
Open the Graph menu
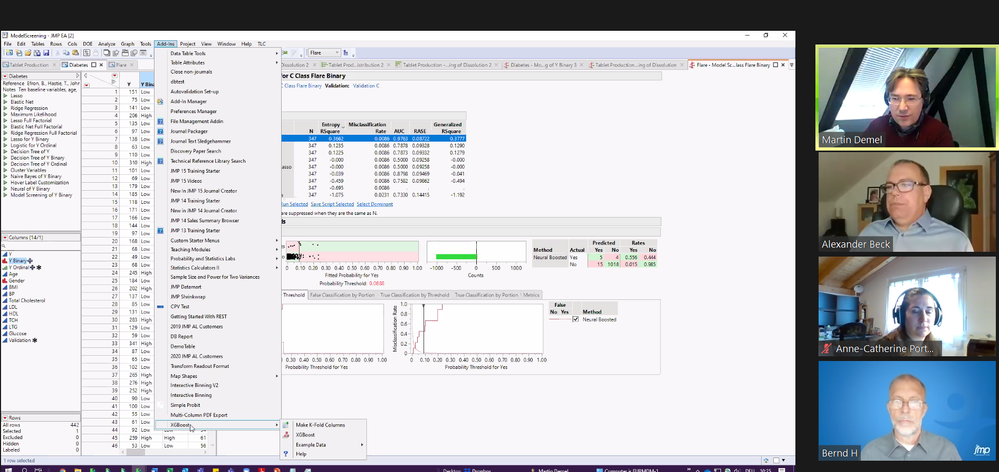[127, 44]
